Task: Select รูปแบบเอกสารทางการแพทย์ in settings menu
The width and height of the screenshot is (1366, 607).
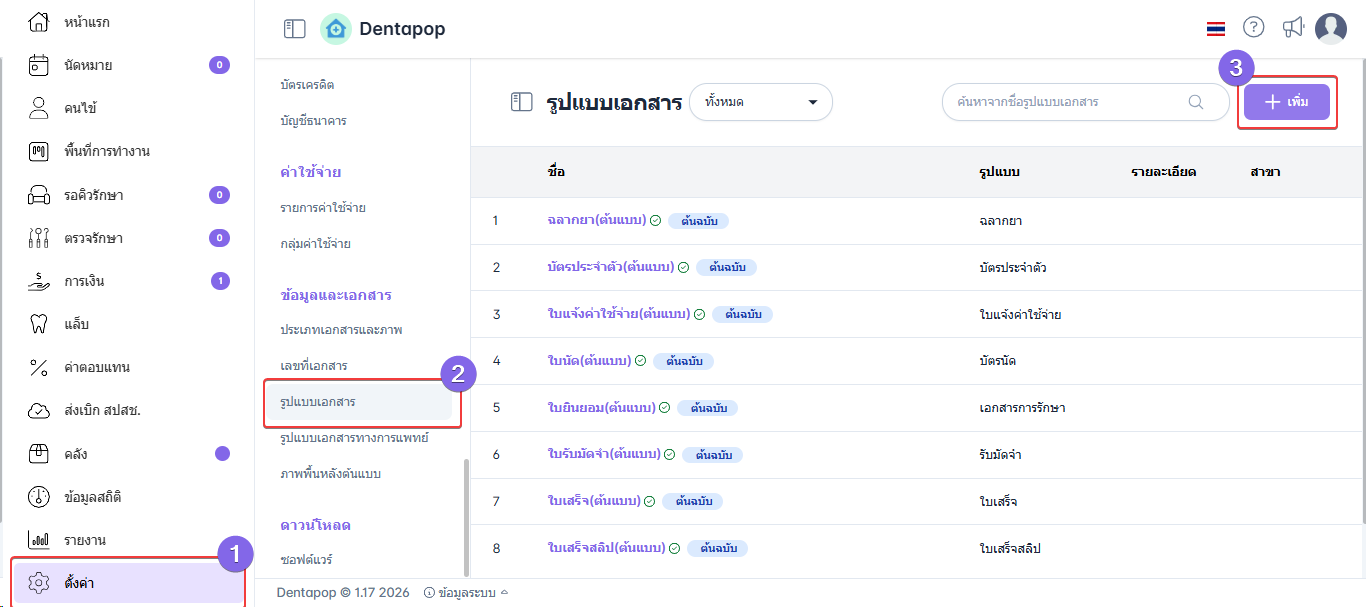Action: point(354,438)
